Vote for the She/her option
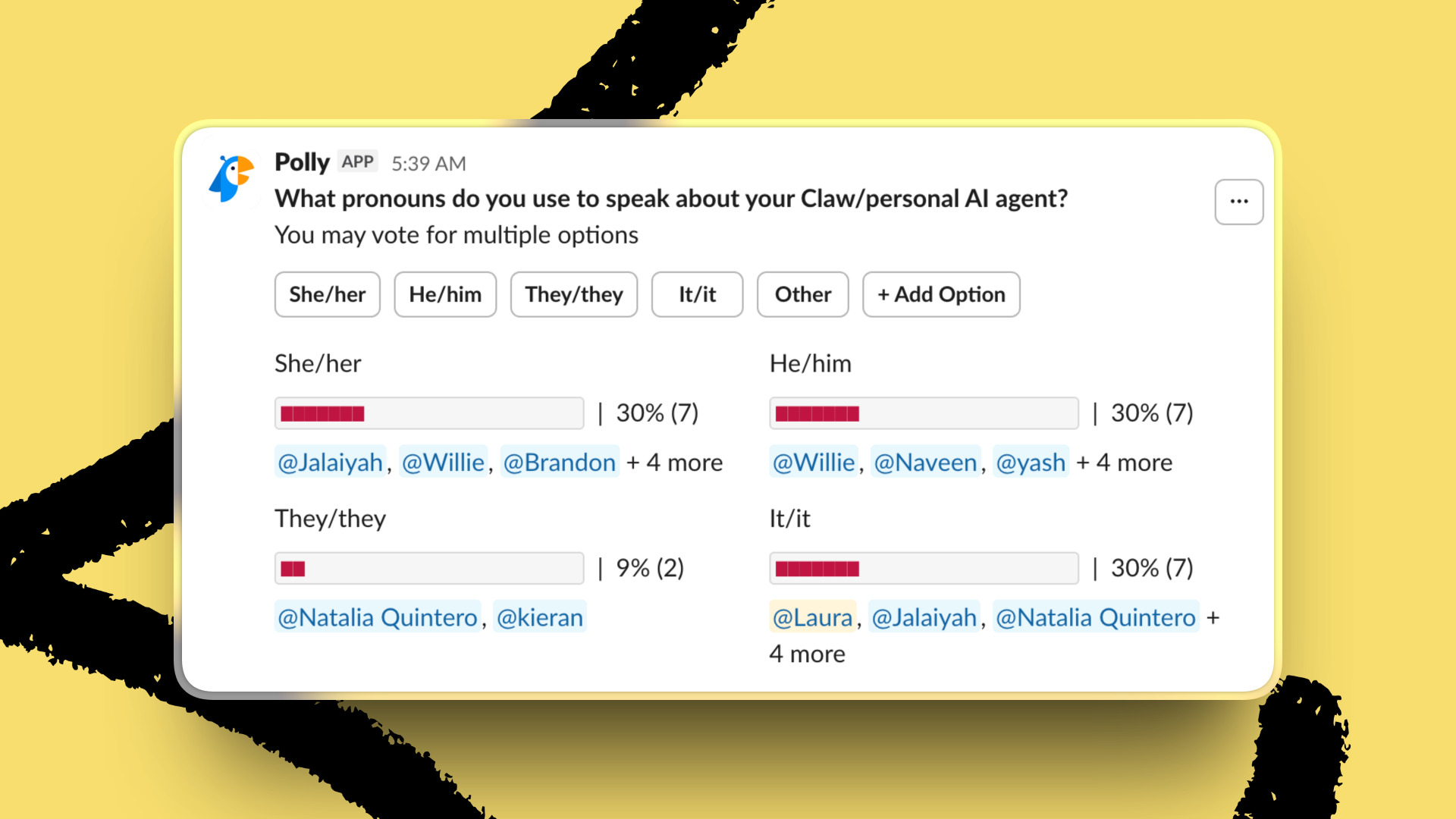 [x=327, y=294]
